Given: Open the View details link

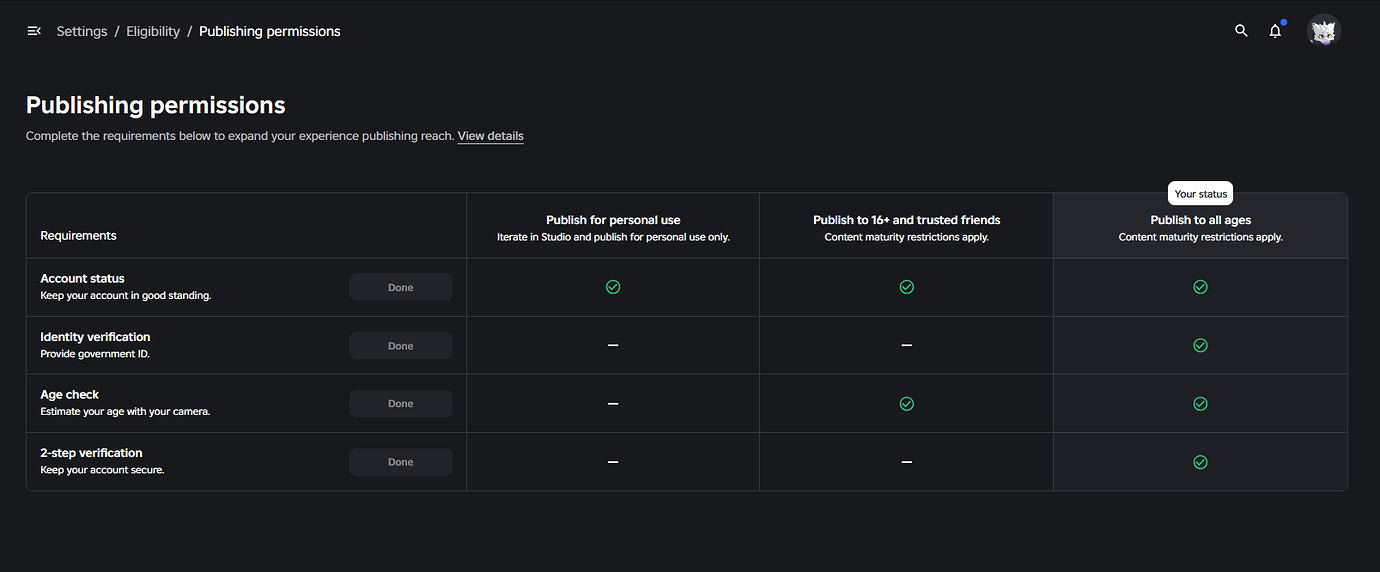Looking at the screenshot, I should (x=491, y=136).
